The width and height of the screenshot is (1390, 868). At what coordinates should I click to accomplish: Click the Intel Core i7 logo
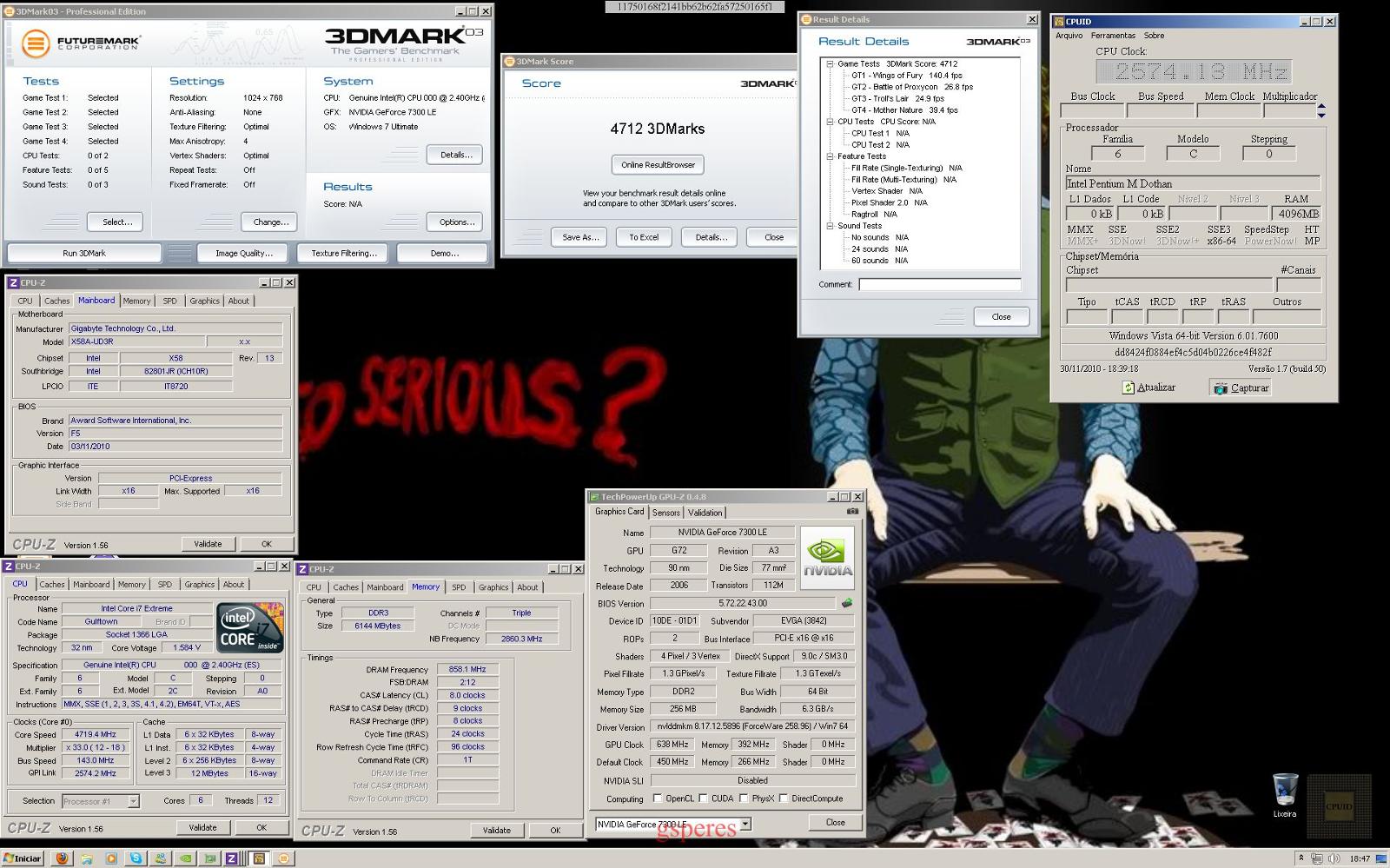[249, 628]
